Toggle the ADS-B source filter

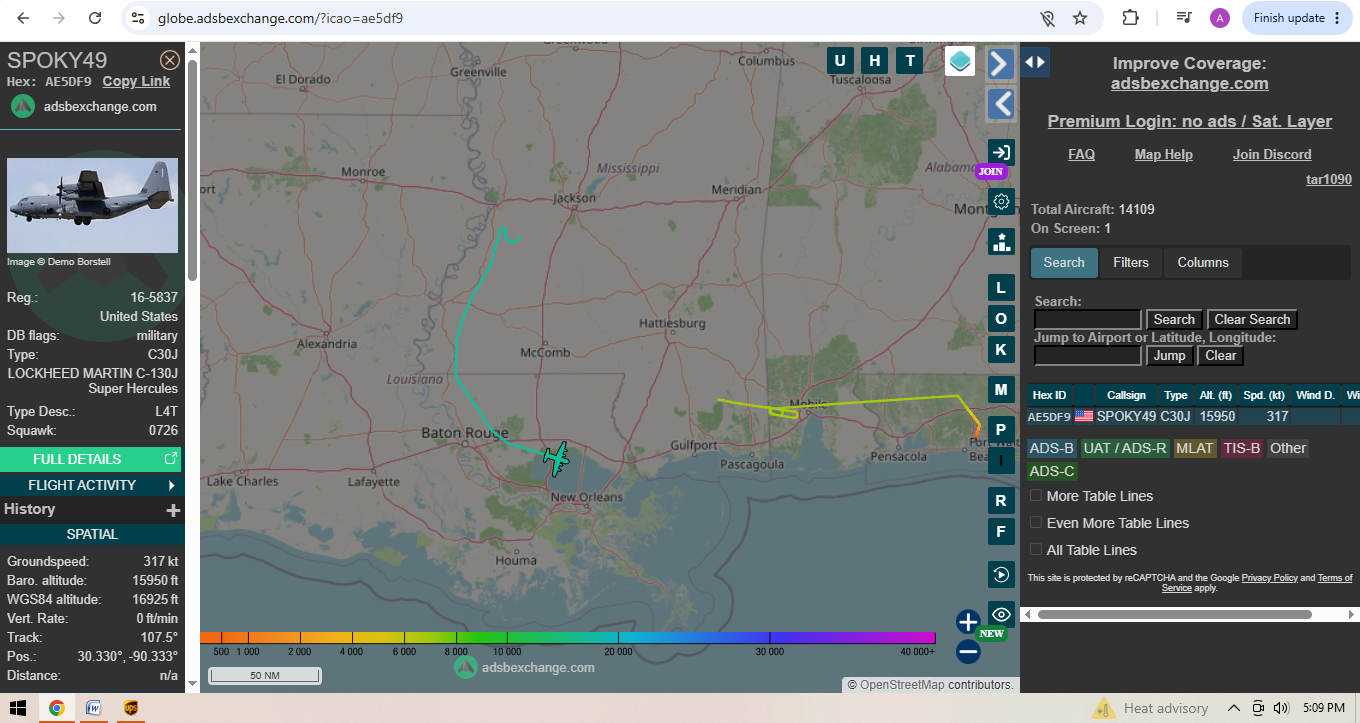(1052, 448)
